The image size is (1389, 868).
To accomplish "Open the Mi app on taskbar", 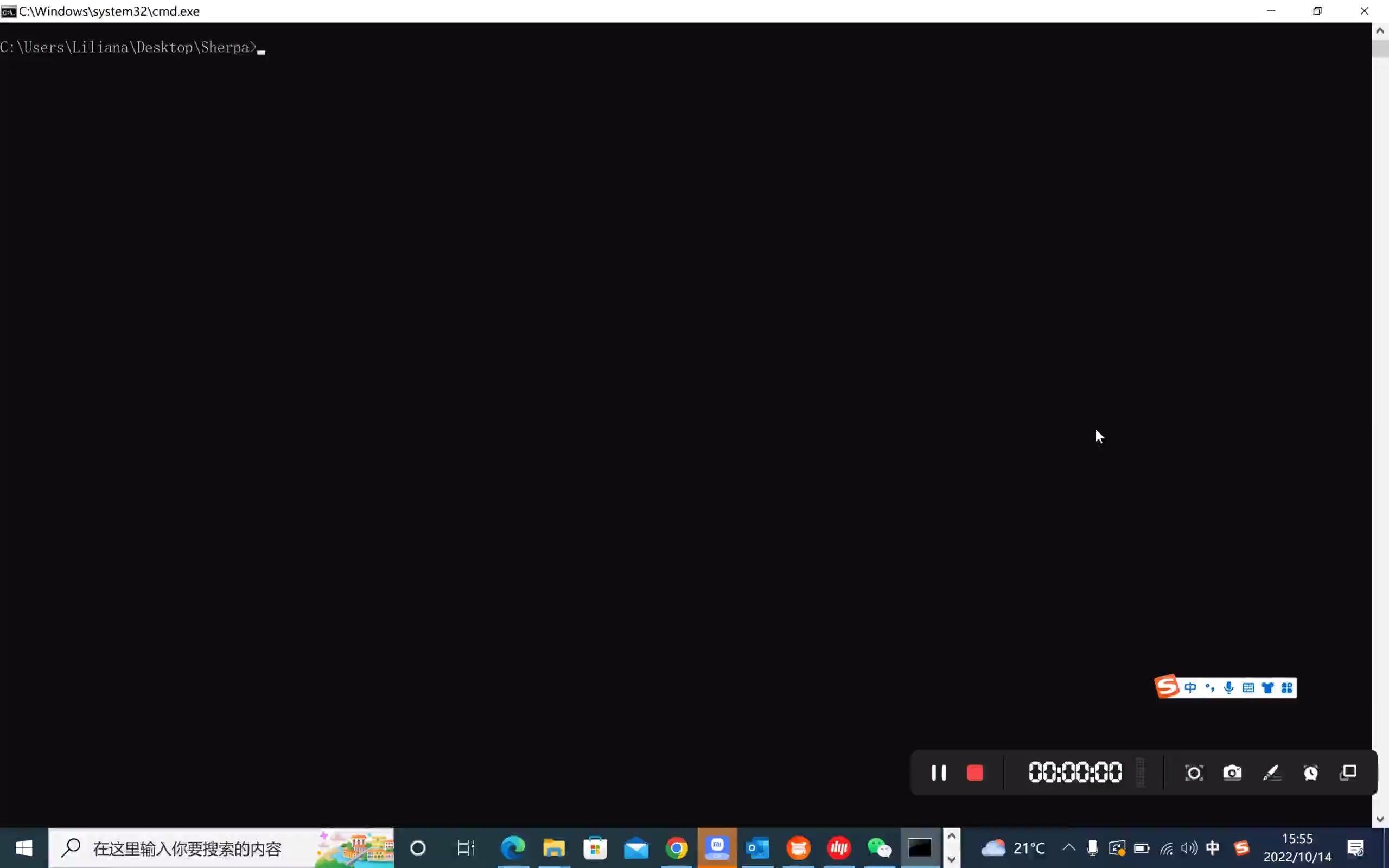I will pos(717,848).
